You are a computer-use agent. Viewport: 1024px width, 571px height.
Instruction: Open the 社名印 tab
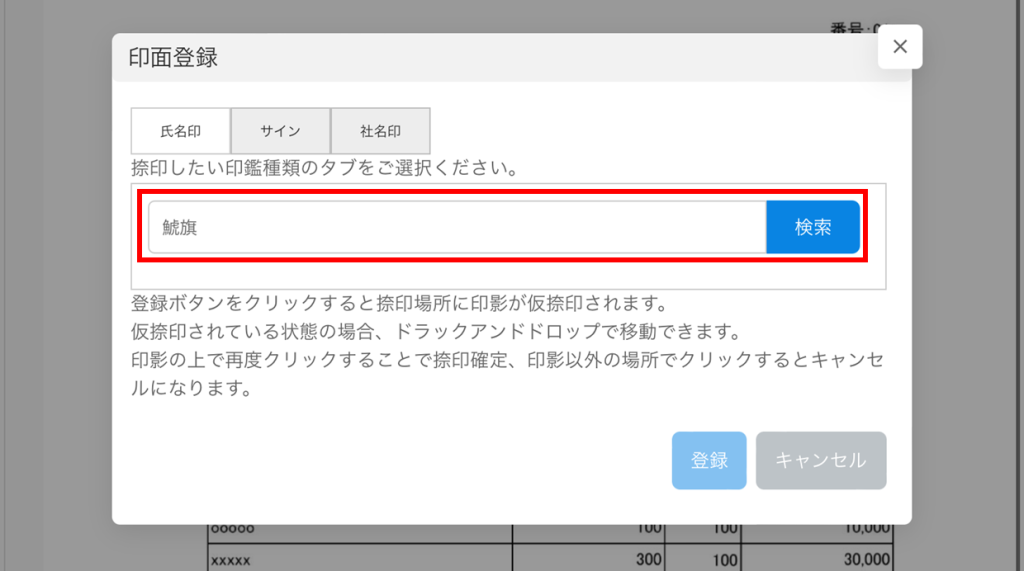pyautogui.click(x=380, y=131)
